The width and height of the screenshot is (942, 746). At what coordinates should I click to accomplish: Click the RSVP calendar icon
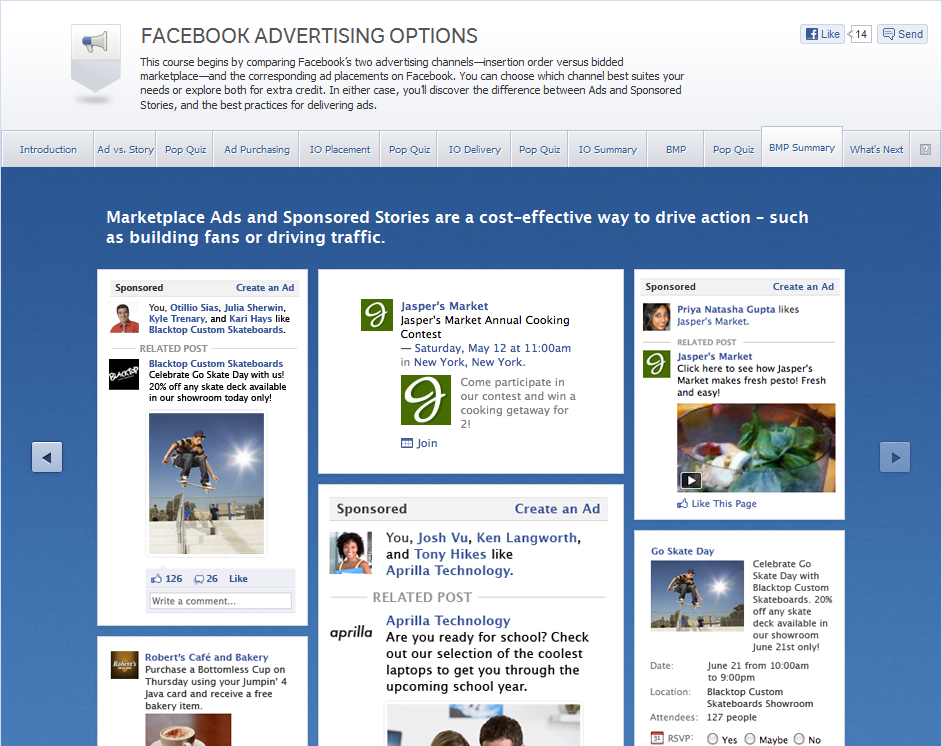[657, 738]
